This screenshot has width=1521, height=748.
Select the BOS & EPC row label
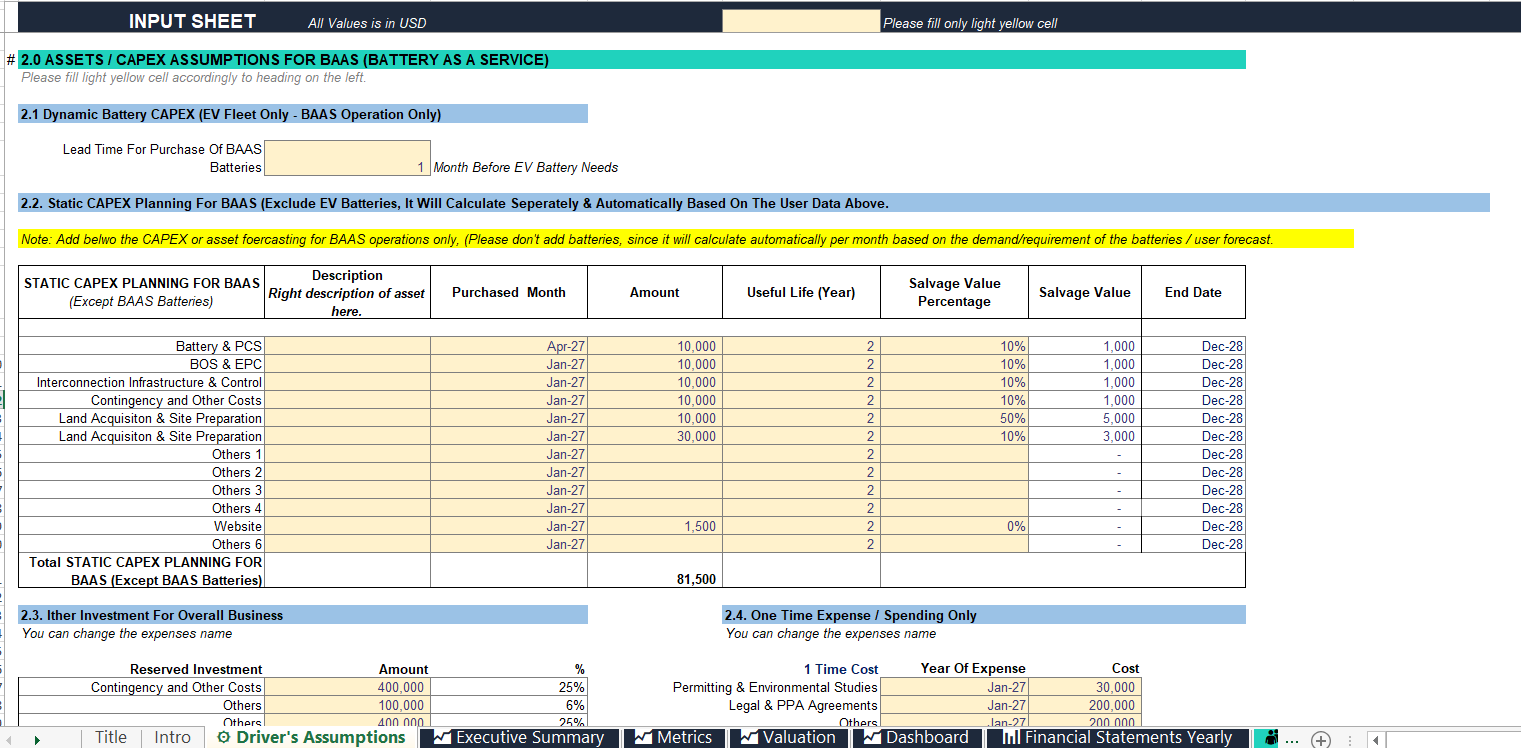[x=141, y=364]
